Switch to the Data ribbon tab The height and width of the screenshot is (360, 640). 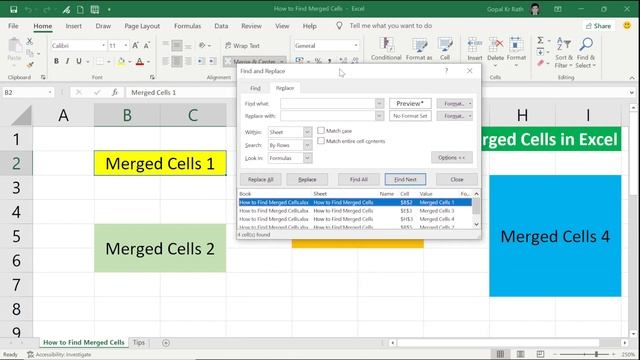pyautogui.click(x=221, y=26)
